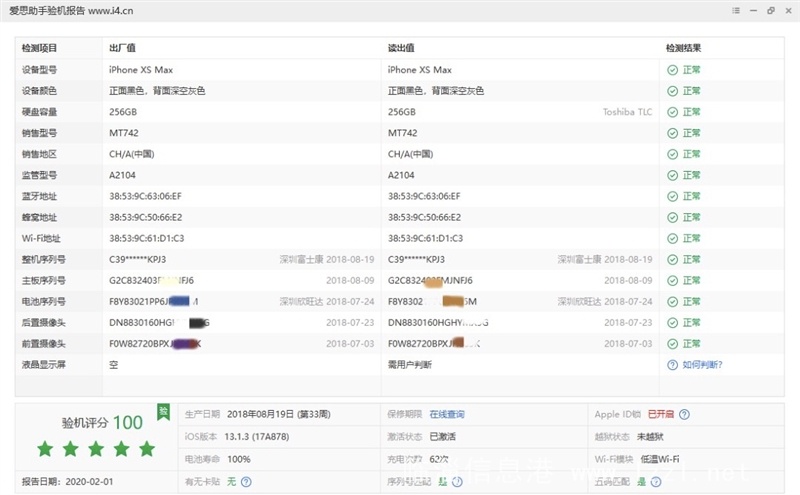The height and width of the screenshot is (495, 800).
Task: Click the help icon next to 序列号匹配
Action: [x=457, y=482]
